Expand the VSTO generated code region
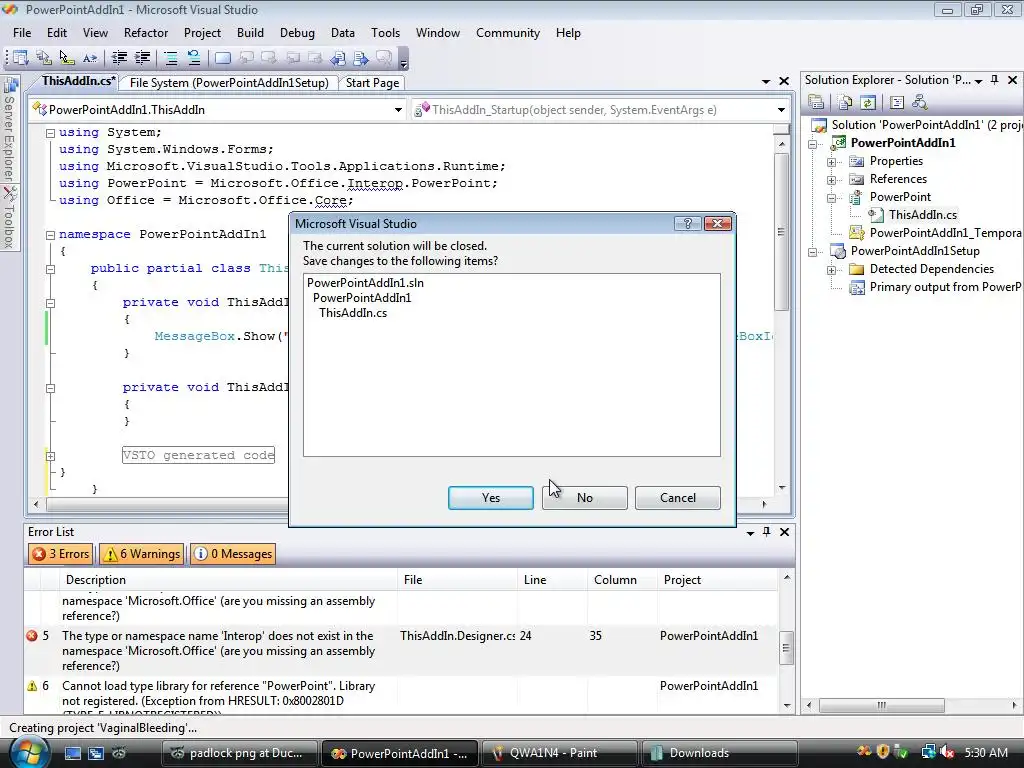 coord(50,456)
